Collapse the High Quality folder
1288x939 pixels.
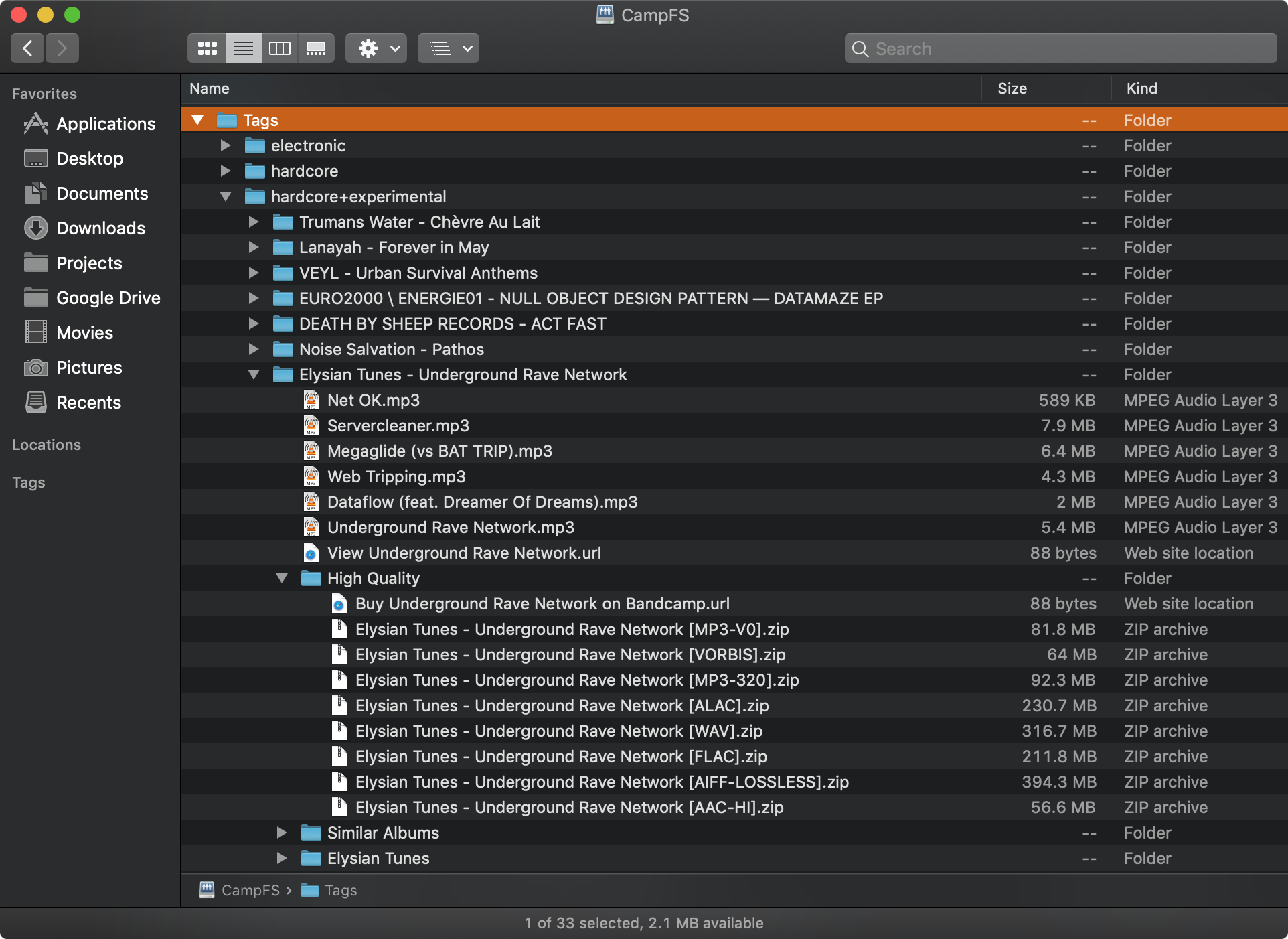click(x=282, y=579)
